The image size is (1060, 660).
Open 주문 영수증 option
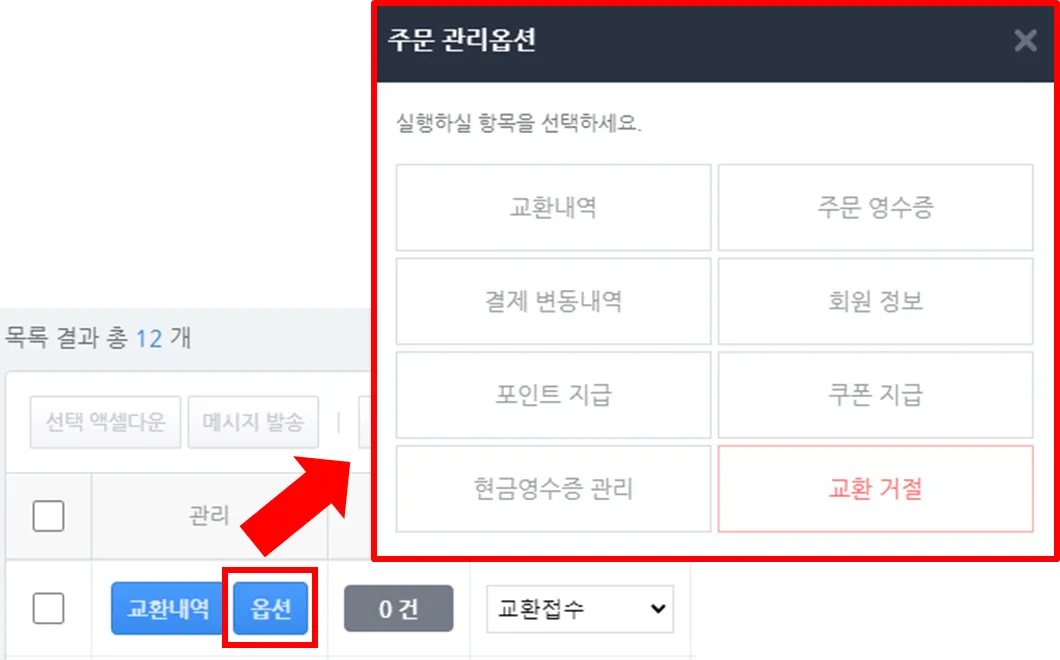tap(875, 208)
